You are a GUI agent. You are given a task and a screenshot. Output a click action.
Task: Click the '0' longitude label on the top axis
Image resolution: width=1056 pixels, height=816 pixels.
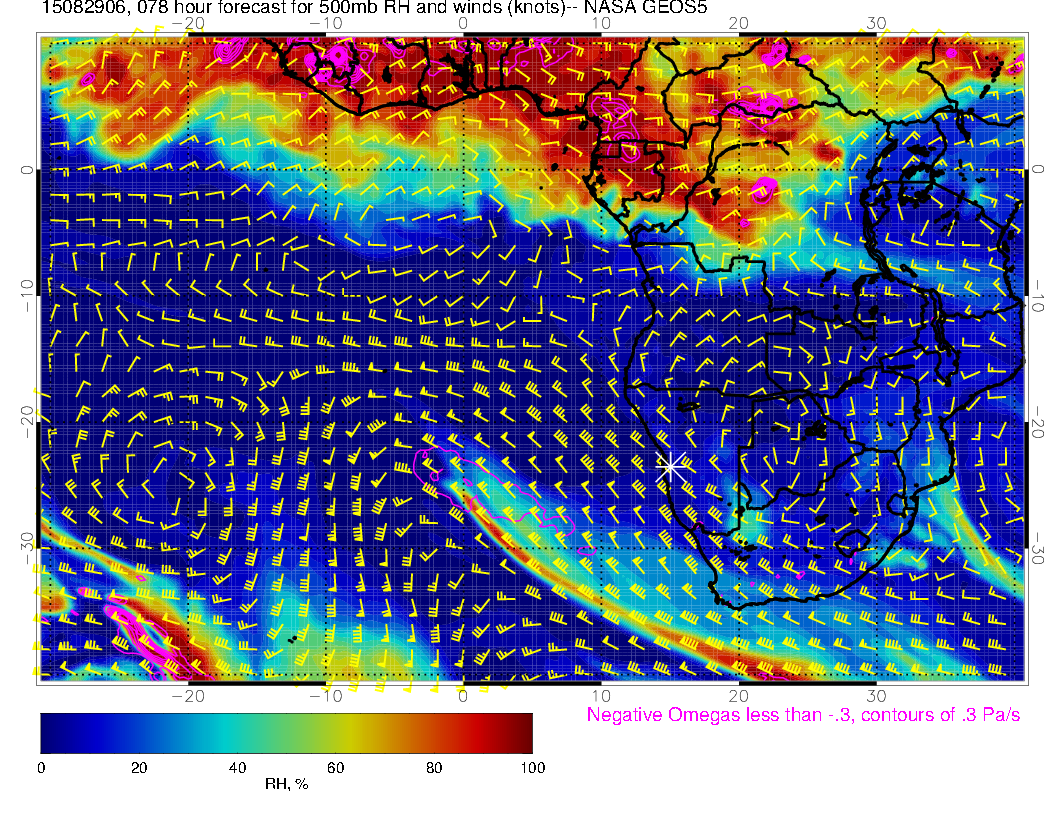[463, 23]
